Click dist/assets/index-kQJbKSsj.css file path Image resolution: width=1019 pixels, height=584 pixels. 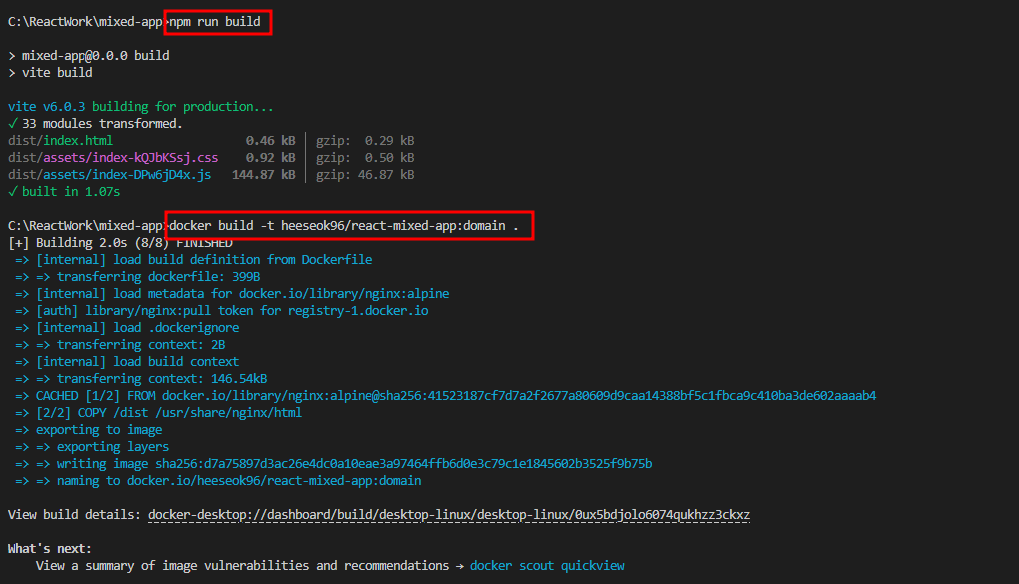[x=113, y=157]
